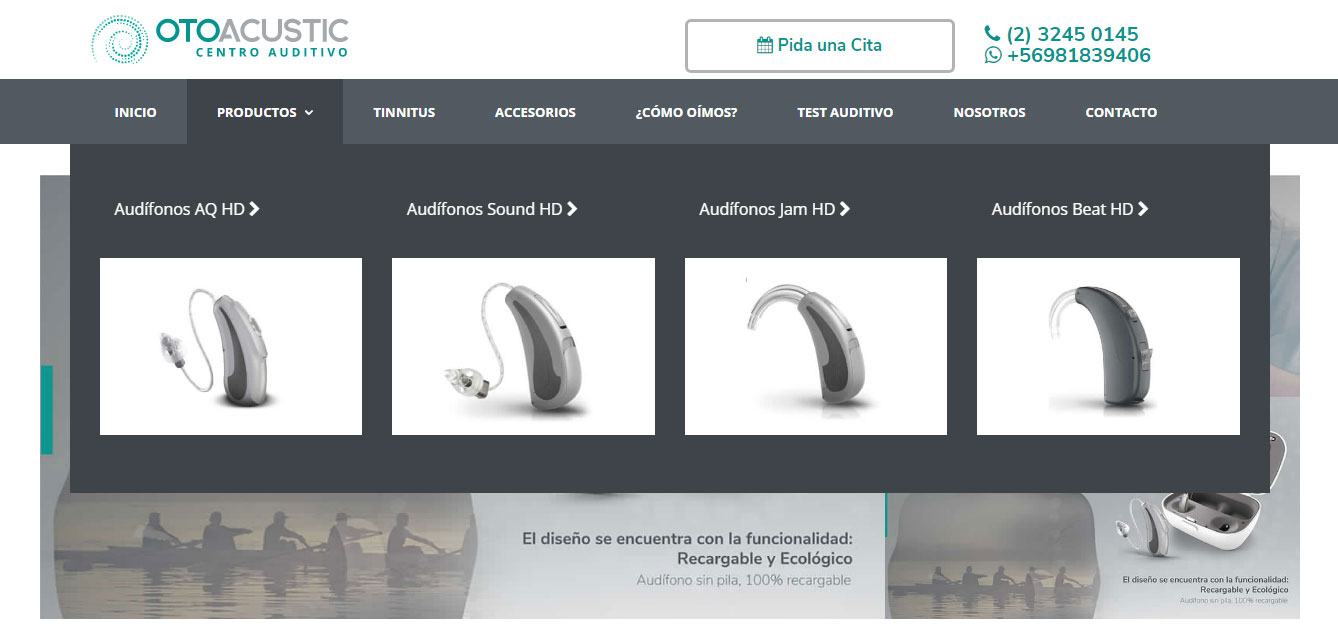Click the calendar icon in Pida una Cita
1338x642 pixels.
click(x=765, y=45)
